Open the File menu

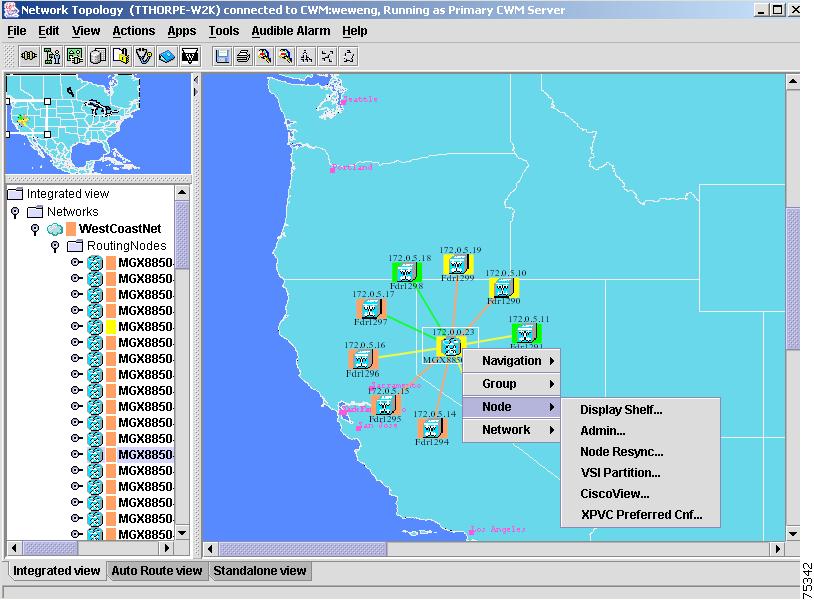point(17,31)
